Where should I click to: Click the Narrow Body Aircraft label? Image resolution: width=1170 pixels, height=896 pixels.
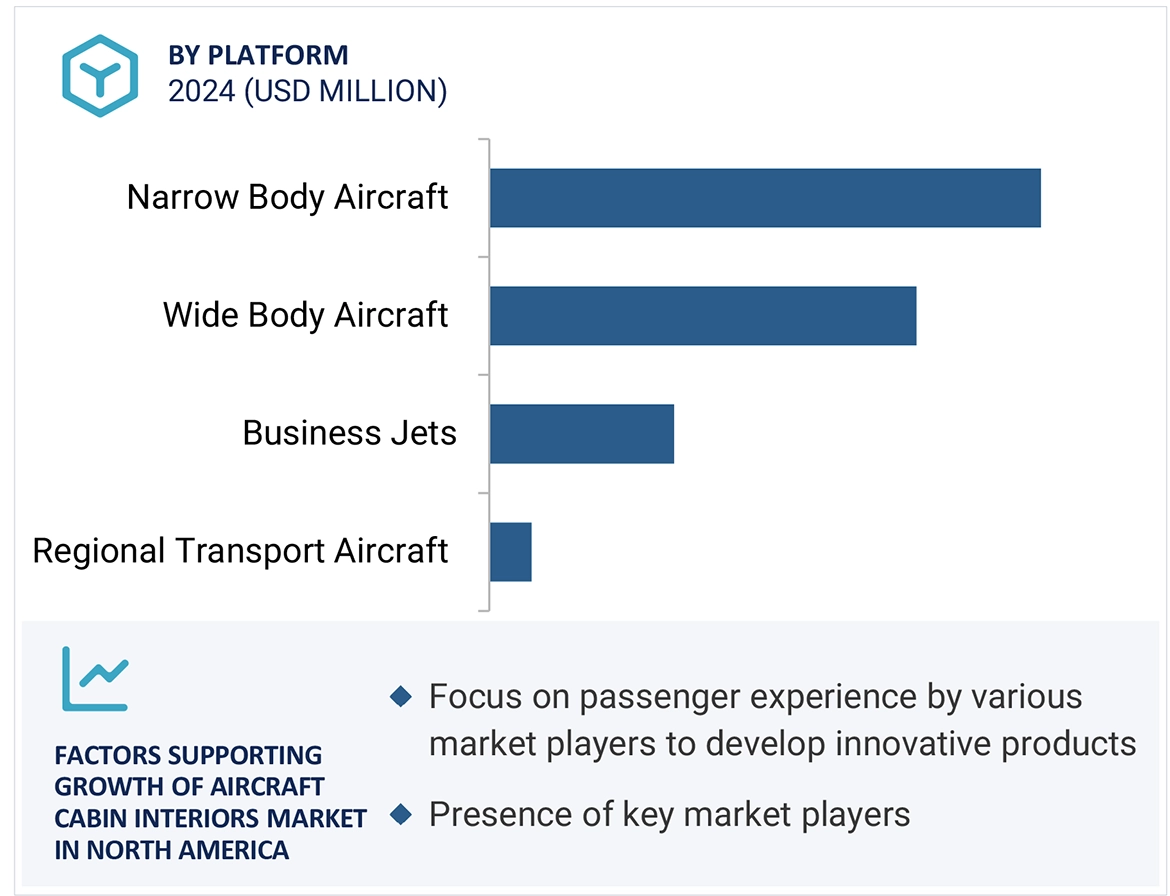click(287, 197)
